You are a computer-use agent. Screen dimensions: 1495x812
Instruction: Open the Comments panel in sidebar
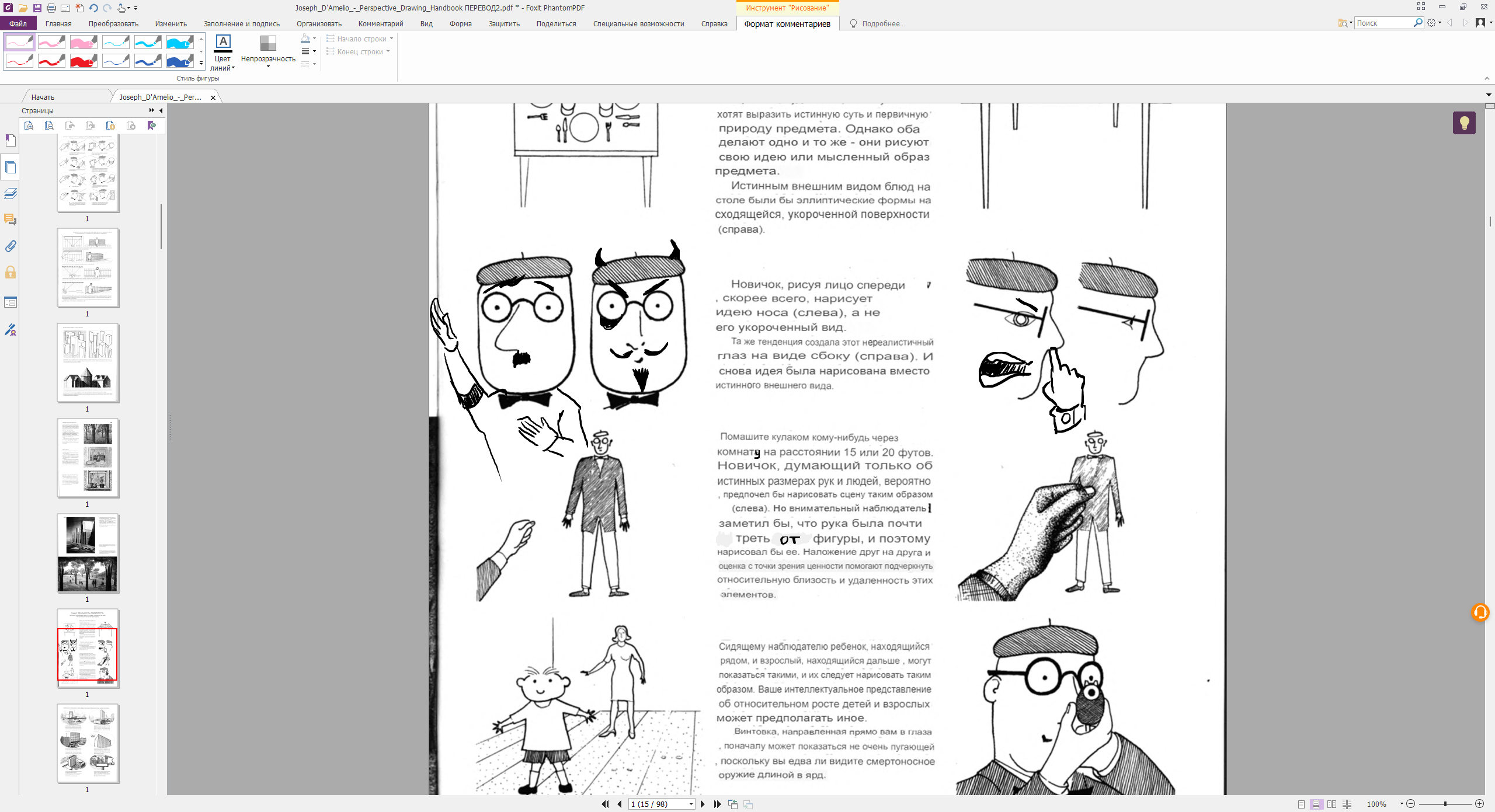pos(11,219)
